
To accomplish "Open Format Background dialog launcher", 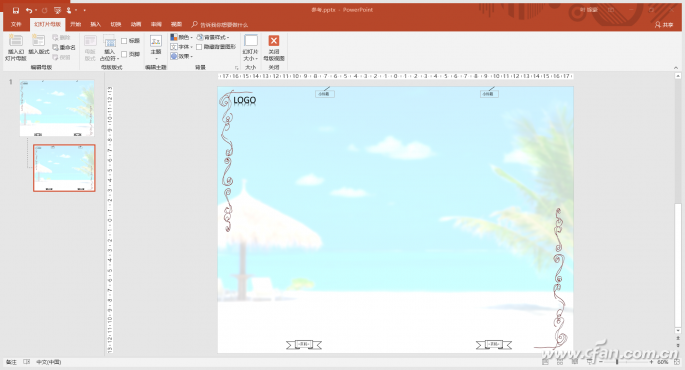I will point(236,68).
